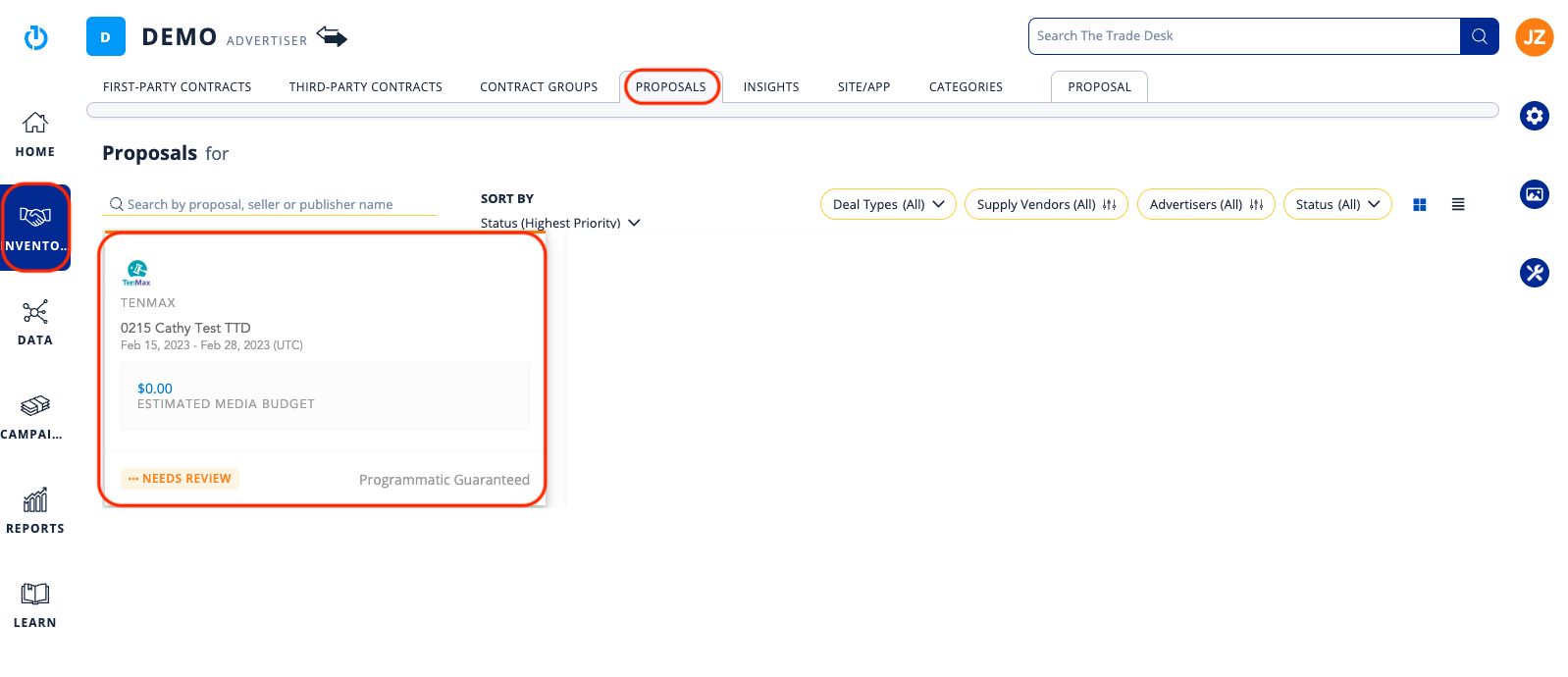Open the JZ user avatar

(1535, 37)
